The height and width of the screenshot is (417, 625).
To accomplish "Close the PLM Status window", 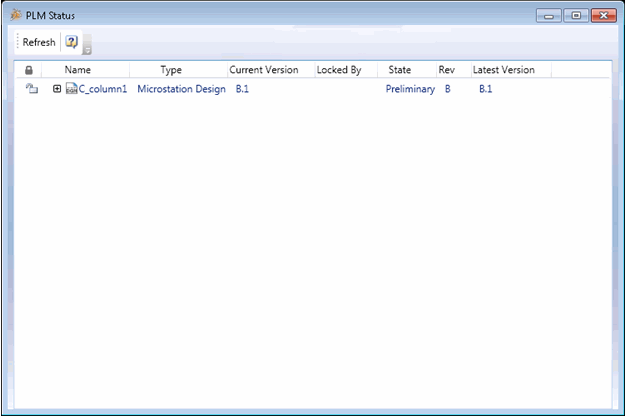I will point(603,16).
